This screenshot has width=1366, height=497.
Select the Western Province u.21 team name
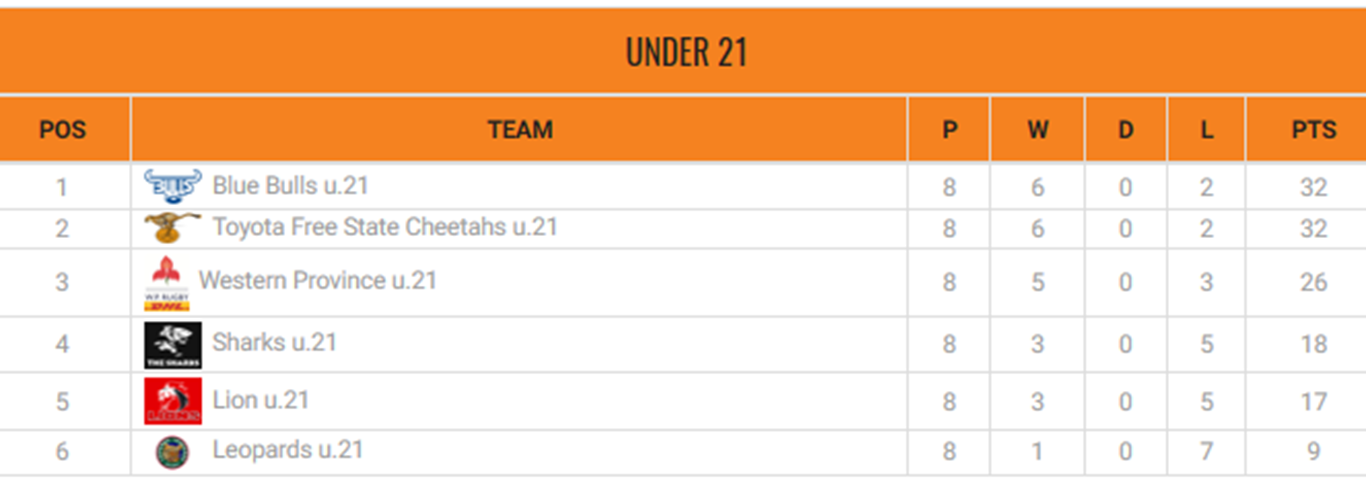tap(318, 280)
